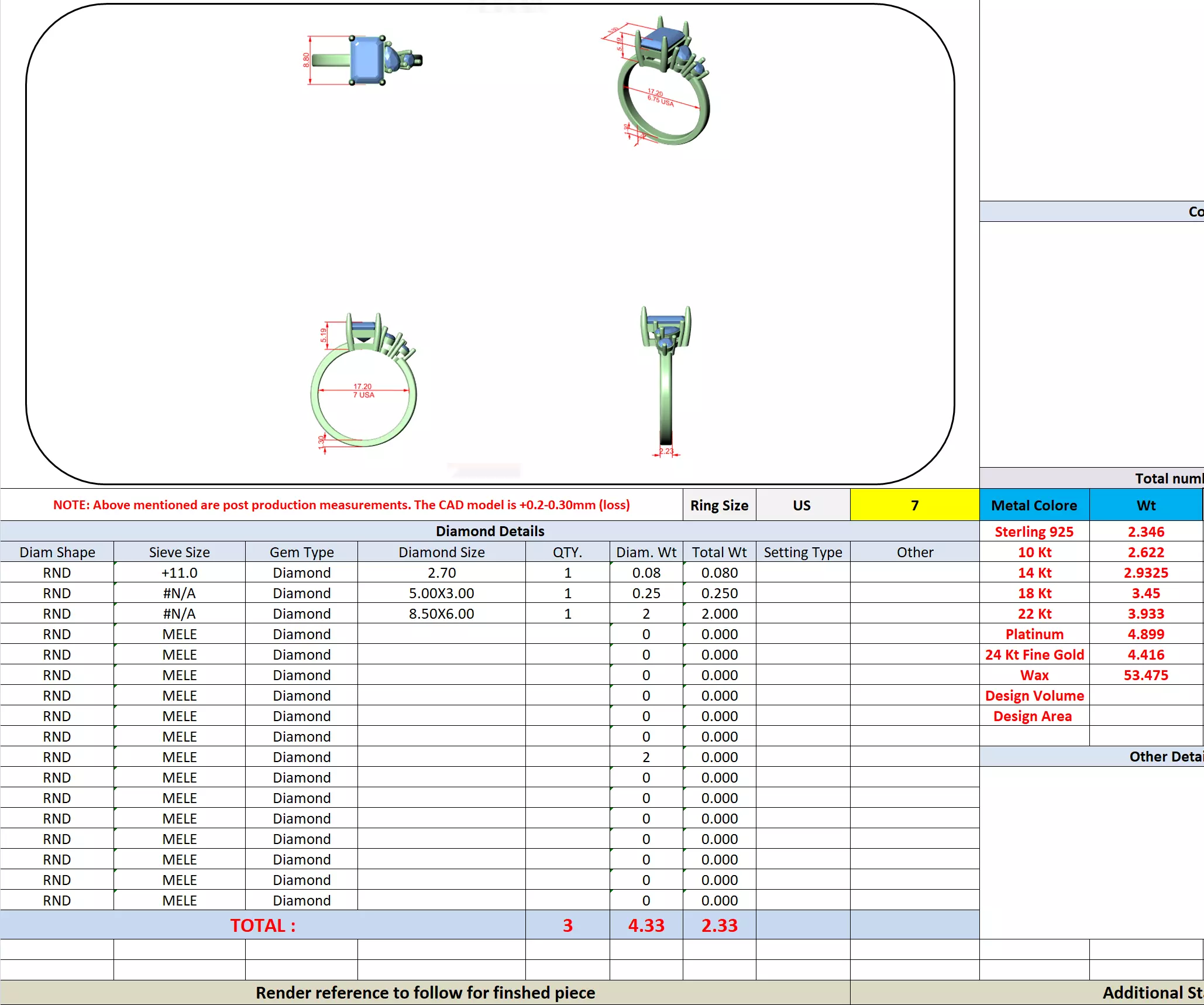Click the yellow ring size cell showing 7
The height and width of the screenshot is (1005, 1204).
click(x=914, y=505)
